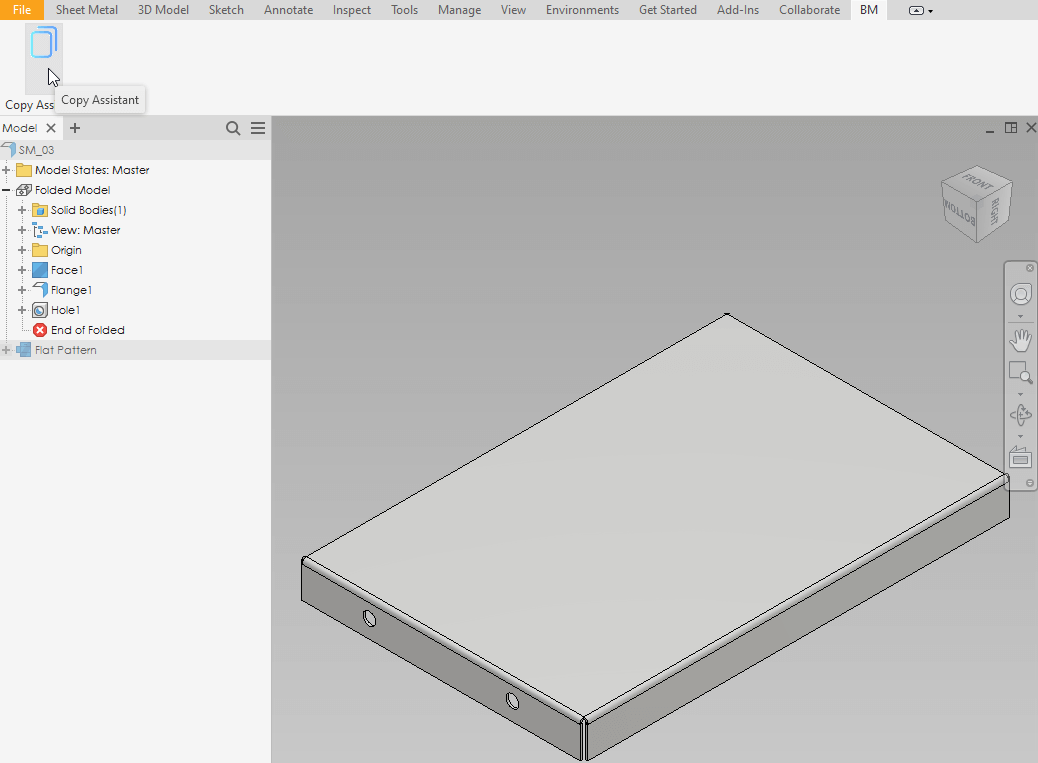Screen dimensions: 1038x763
Task: Open the browser hamburger menu
Action: (258, 128)
